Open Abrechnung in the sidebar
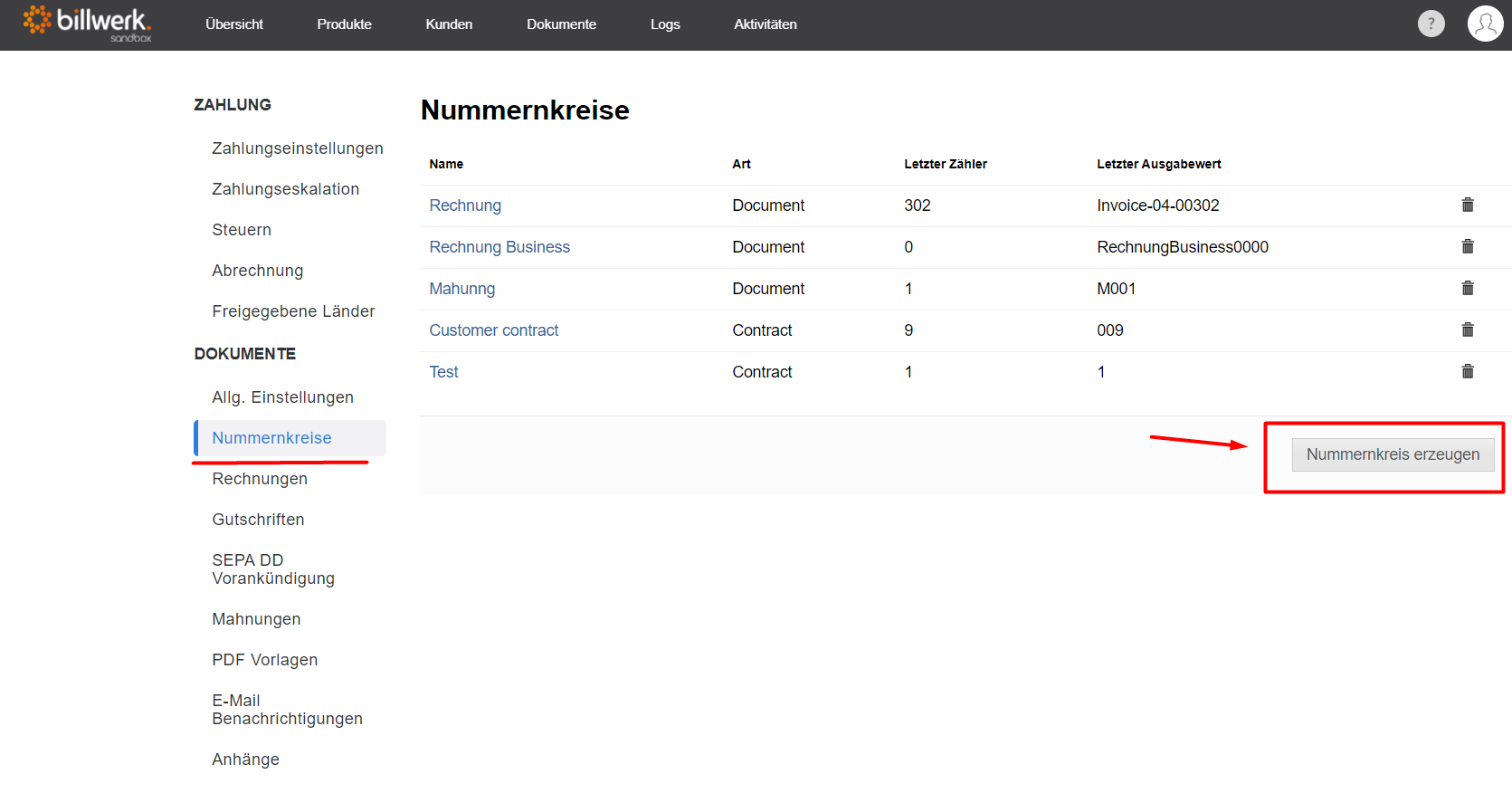 click(x=258, y=271)
